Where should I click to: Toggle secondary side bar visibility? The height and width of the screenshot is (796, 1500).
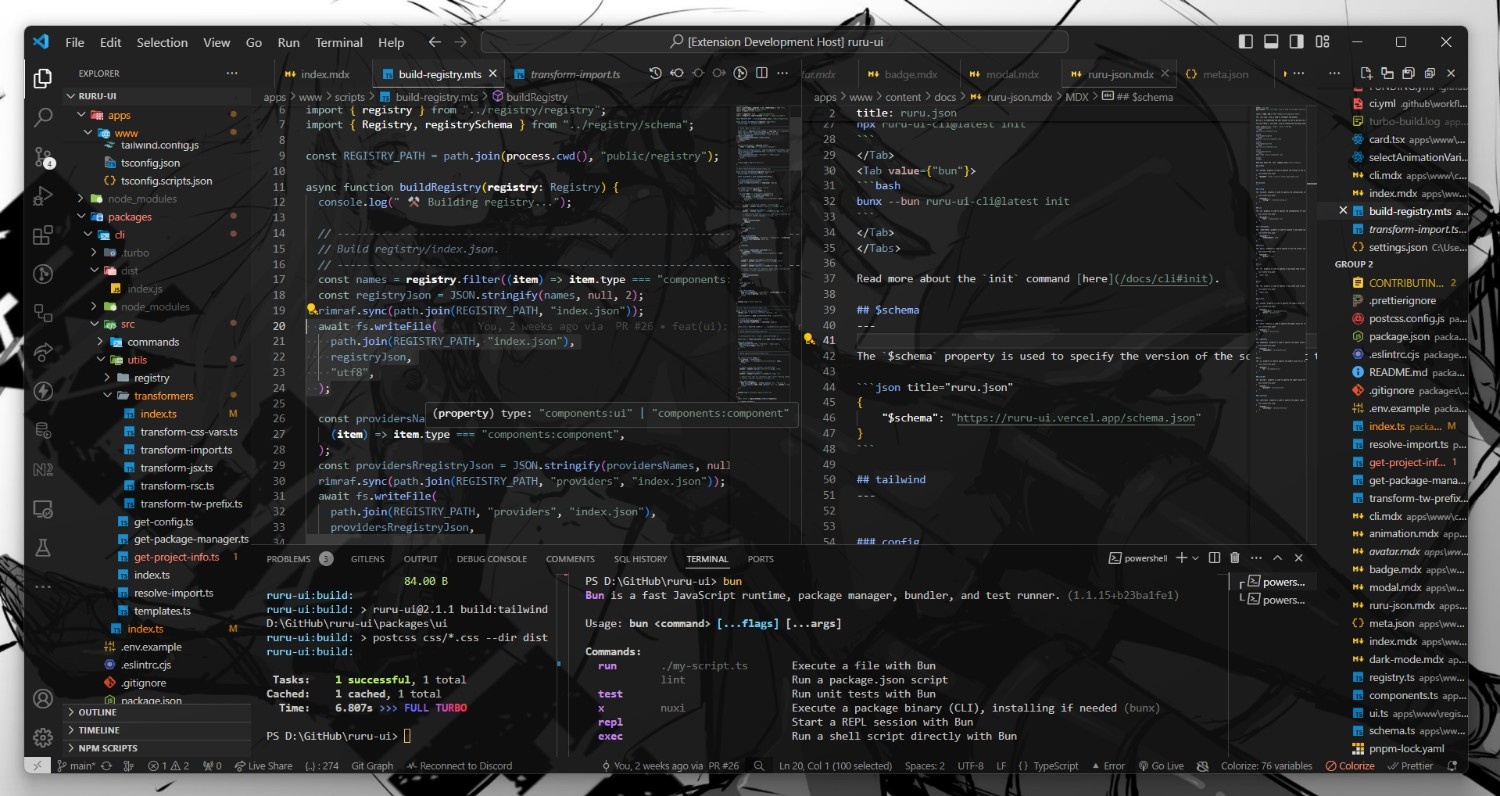1297,42
